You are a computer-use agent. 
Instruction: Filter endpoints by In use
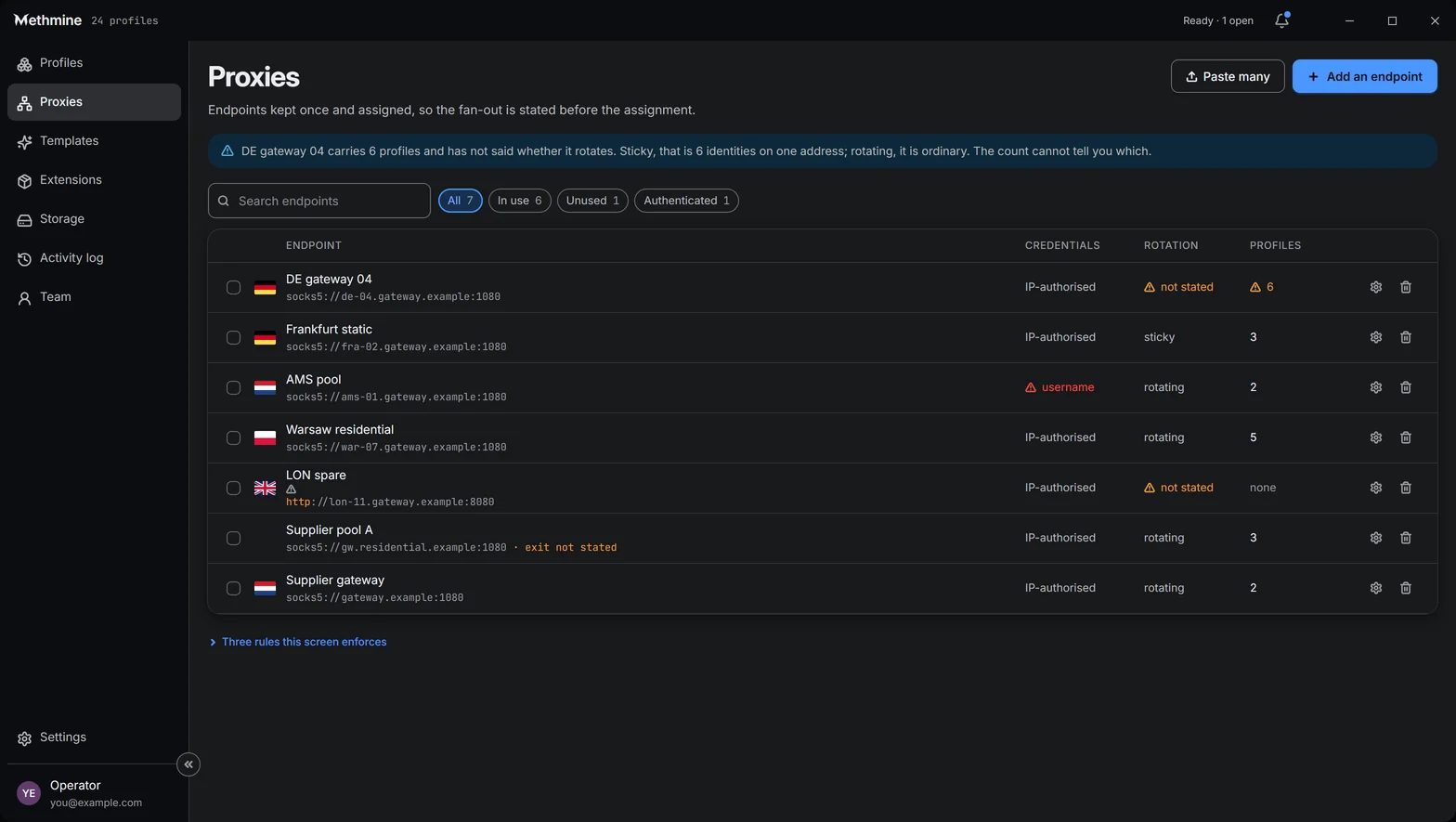[x=520, y=201]
